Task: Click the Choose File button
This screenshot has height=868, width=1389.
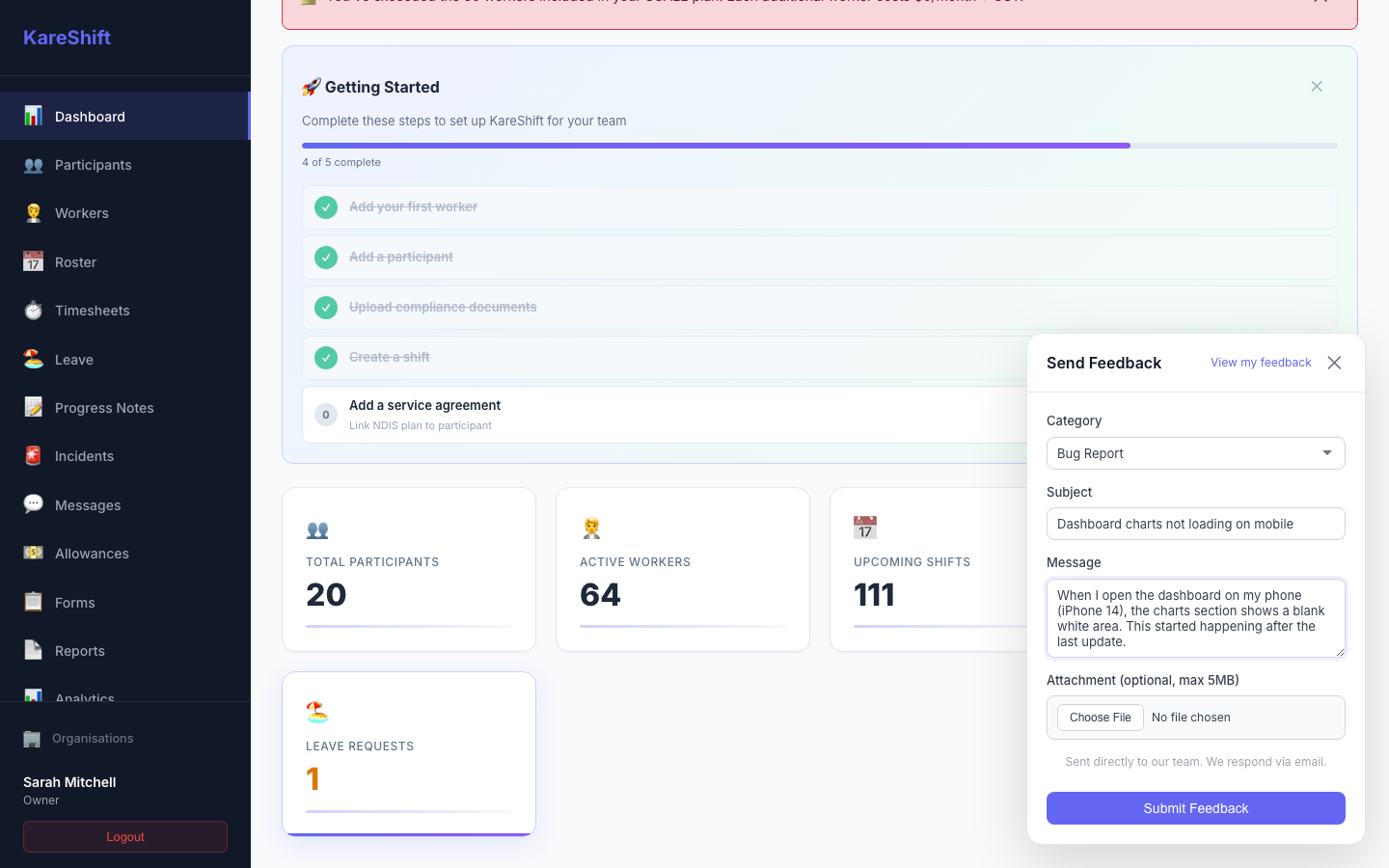Action: tap(1101, 718)
